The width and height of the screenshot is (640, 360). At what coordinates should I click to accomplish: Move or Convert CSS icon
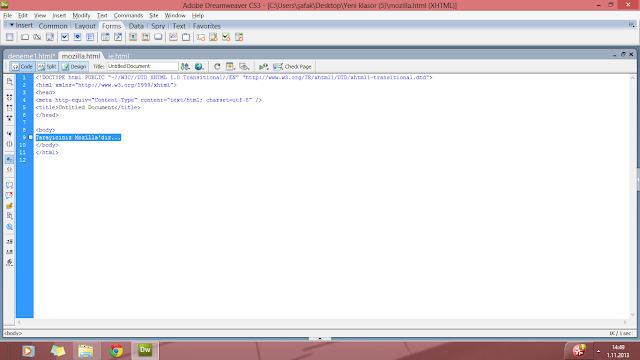point(9,227)
